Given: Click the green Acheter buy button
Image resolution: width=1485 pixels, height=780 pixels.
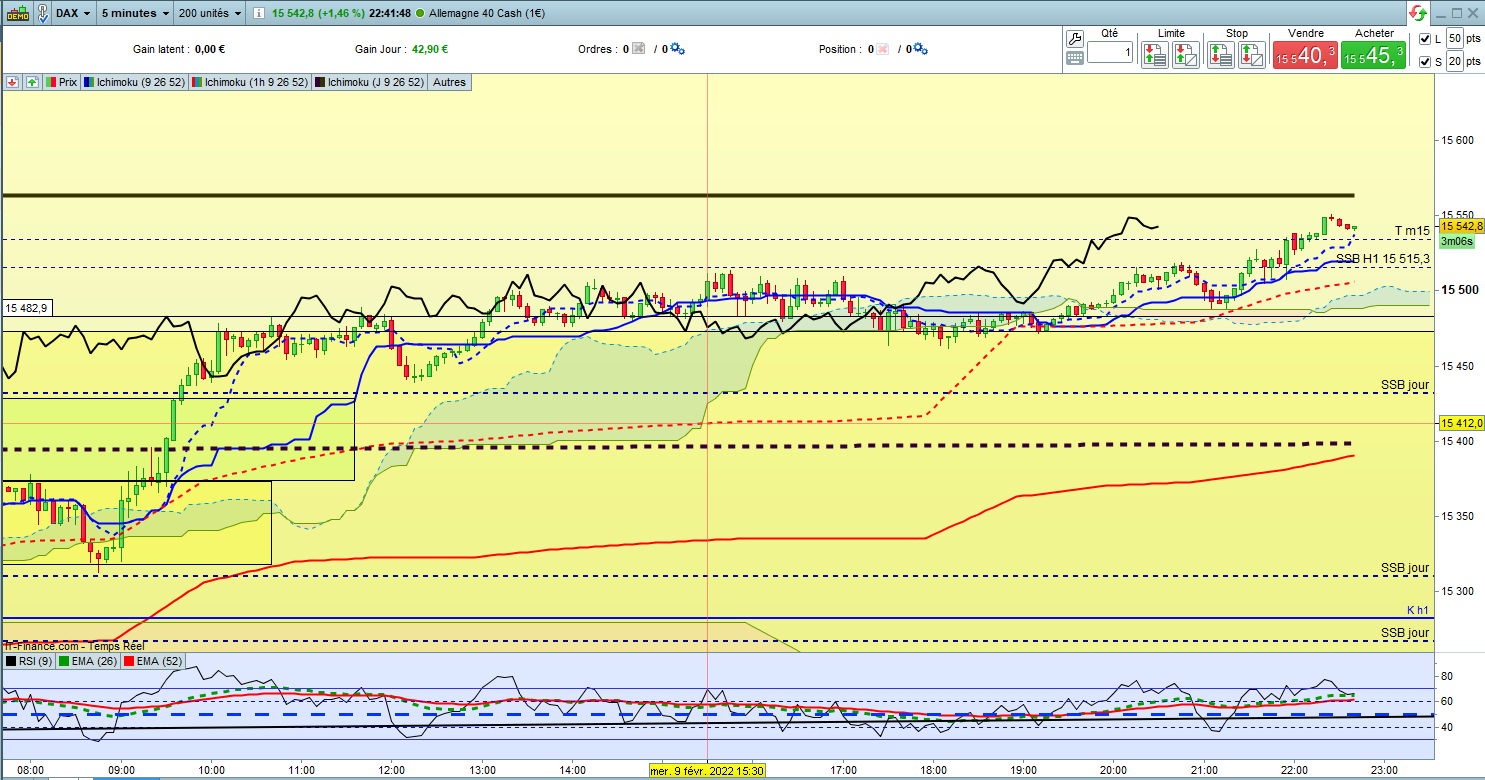Looking at the screenshot, I should click(1374, 56).
